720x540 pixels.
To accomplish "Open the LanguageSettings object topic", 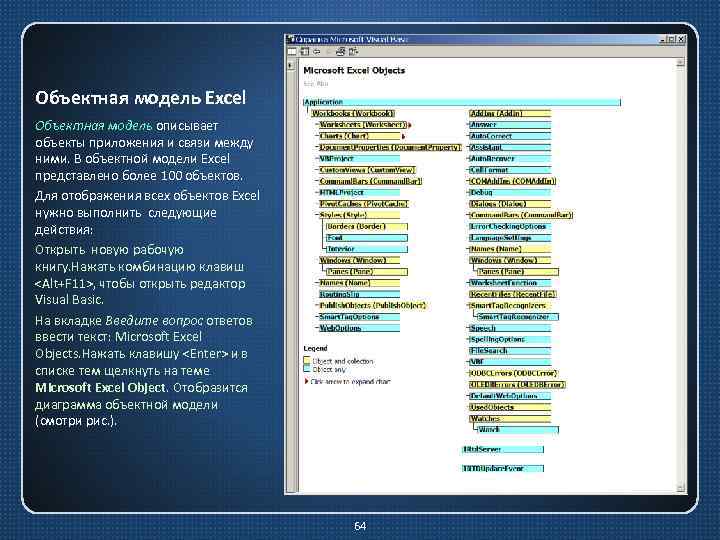I will tap(510, 238).
